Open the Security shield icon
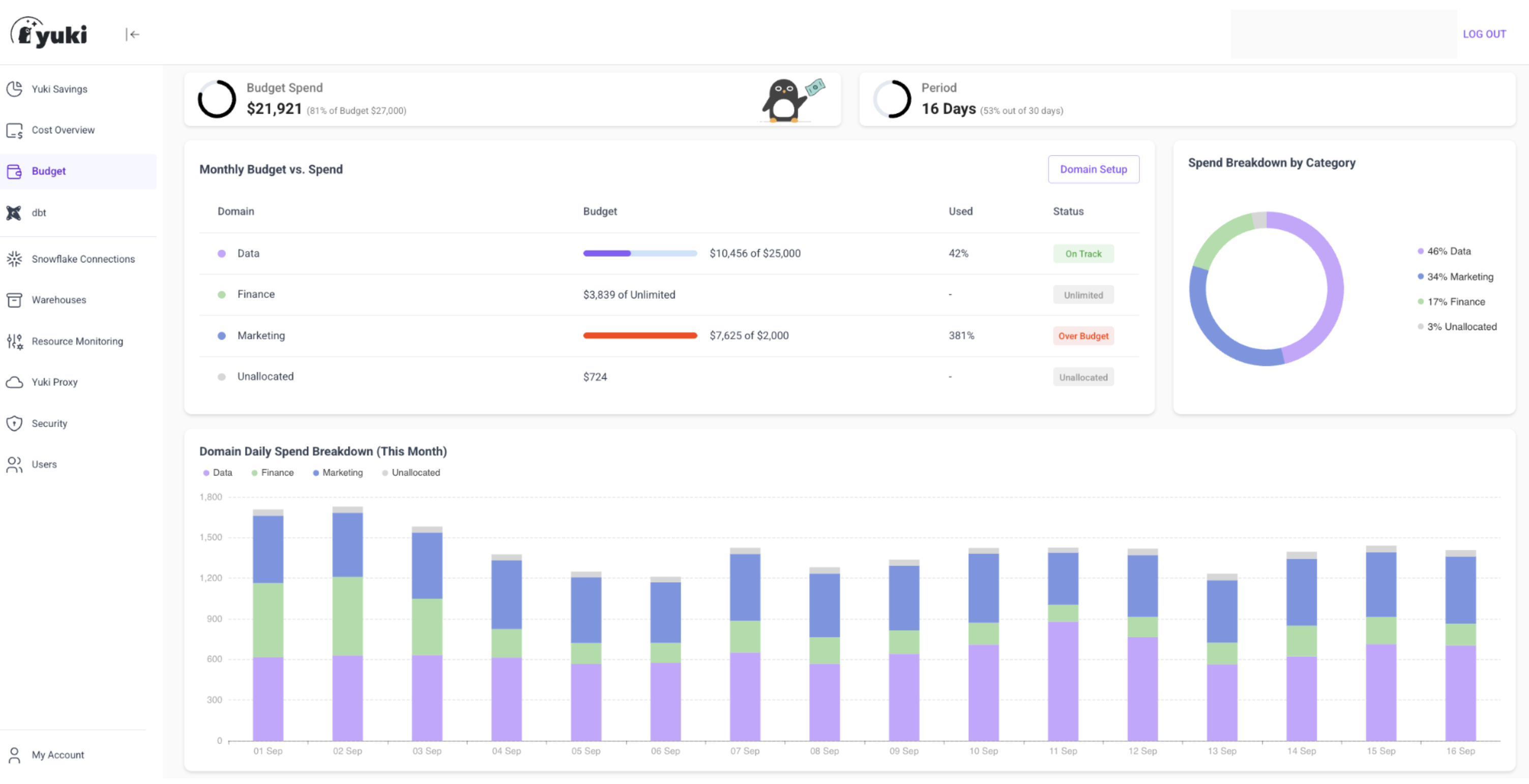This screenshot has width=1529, height=784. [15, 423]
